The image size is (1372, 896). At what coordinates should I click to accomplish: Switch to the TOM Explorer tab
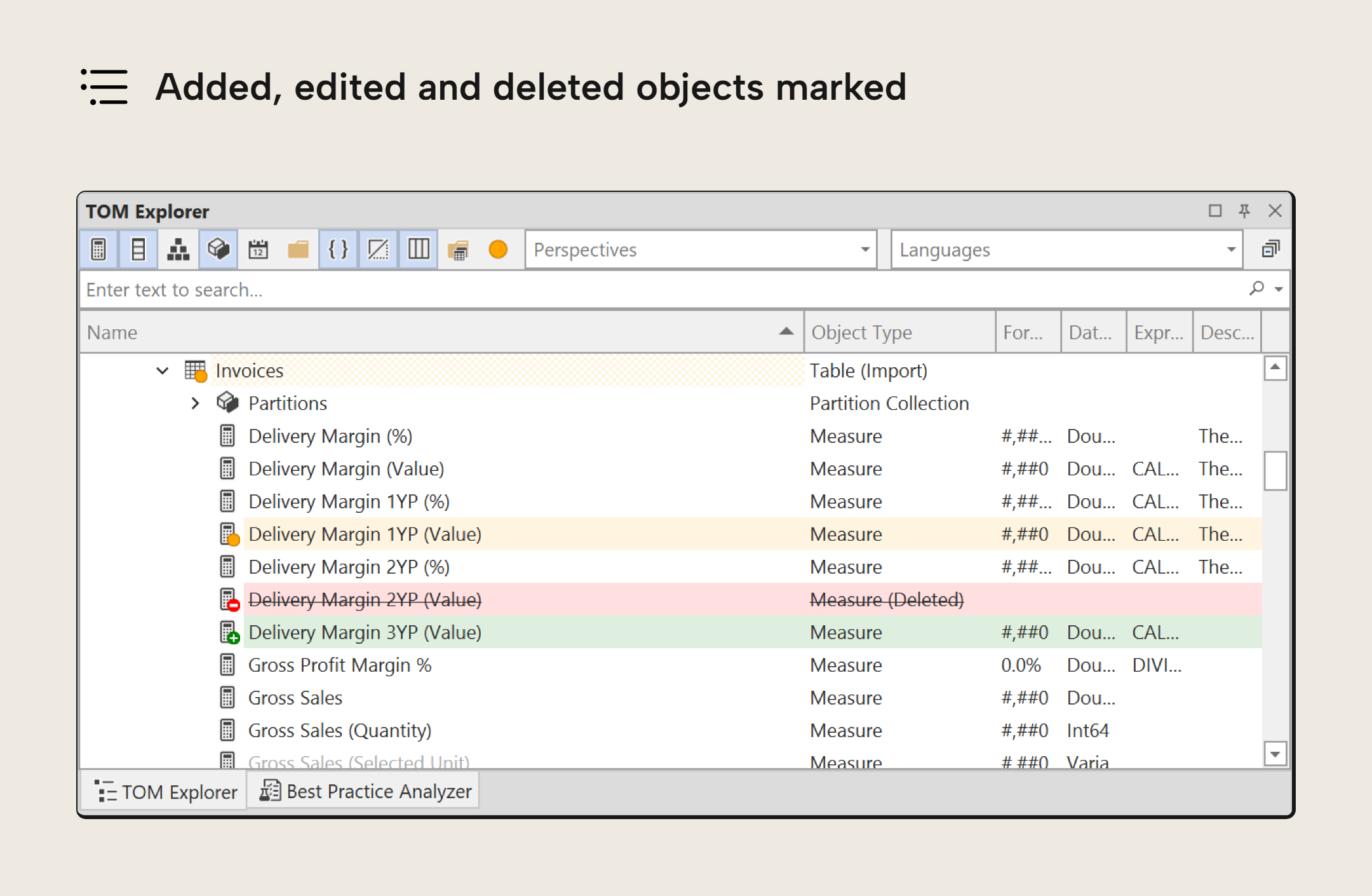click(x=165, y=792)
